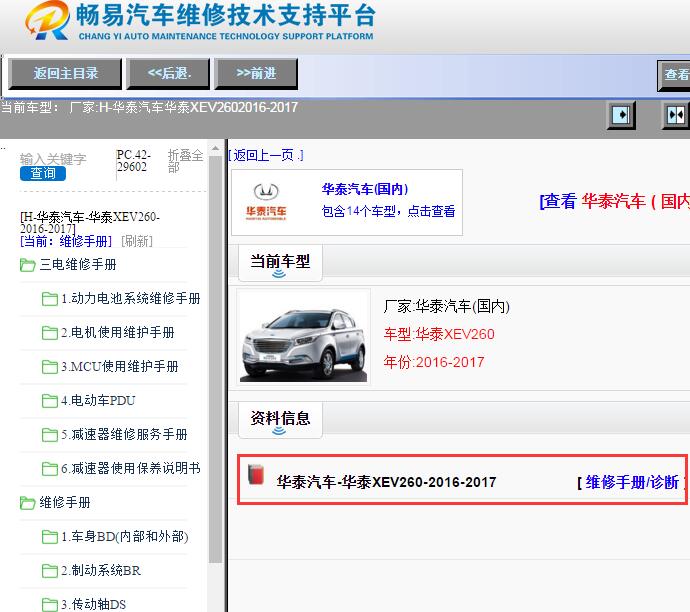Click folder icon of 4.电动车PDU
Image resolution: width=690 pixels, height=612 pixels.
(x=50, y=401)
